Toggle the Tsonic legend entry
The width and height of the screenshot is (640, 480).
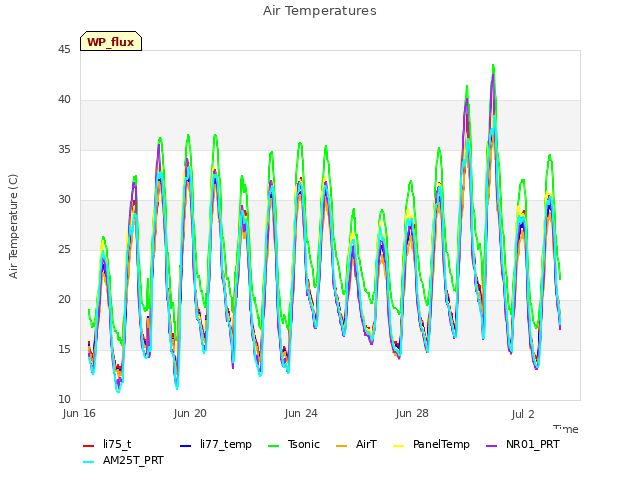click(x=293, y=444)
